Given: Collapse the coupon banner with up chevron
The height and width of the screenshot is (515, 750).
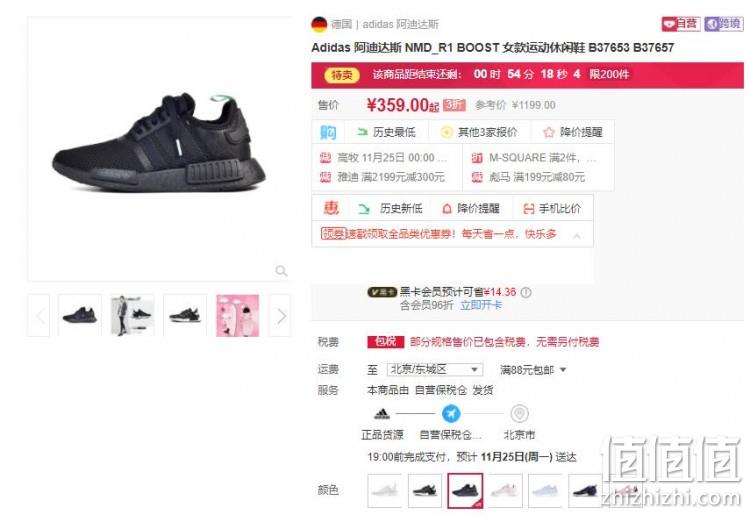Looking at the screenshot, I should 577,236.
